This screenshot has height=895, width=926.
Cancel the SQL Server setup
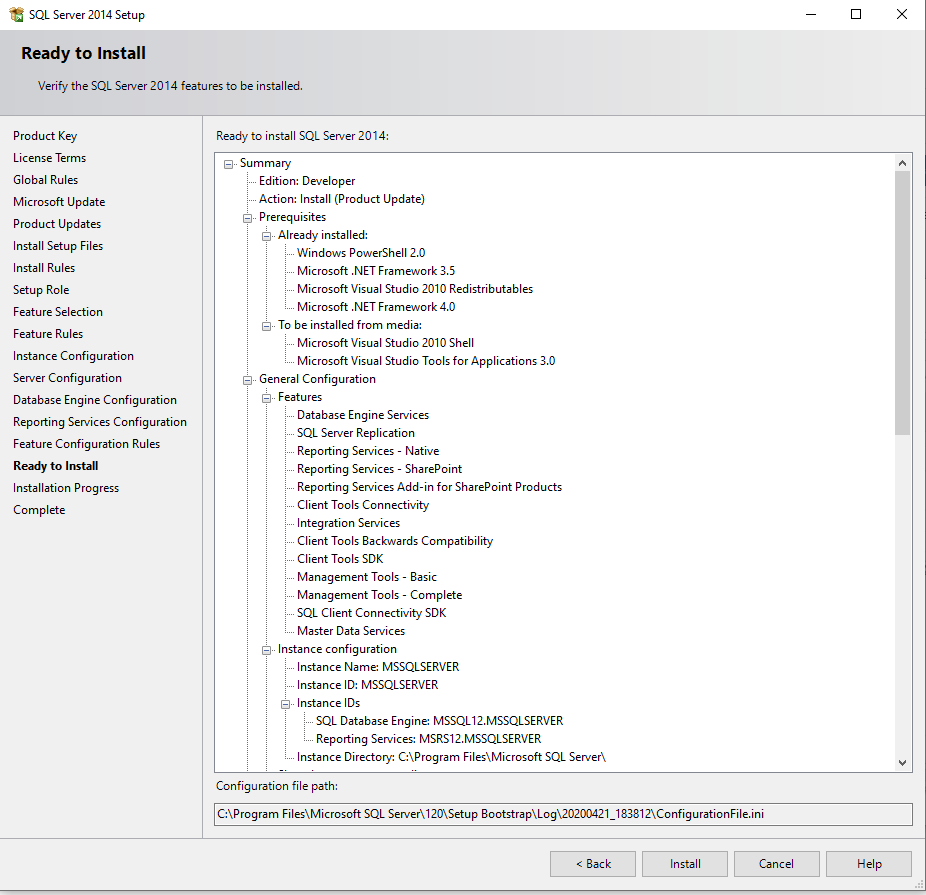click(776, 864)
